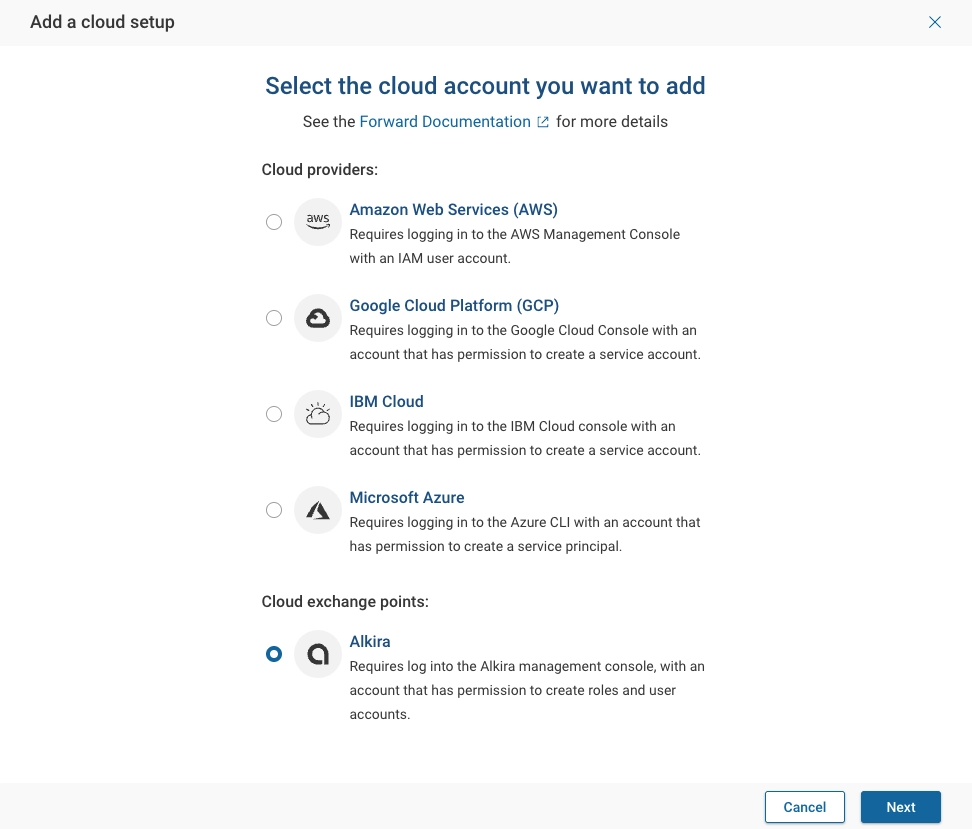This screenshot has height=829, width=972.
Task: Click the 'Cloud exchange points:' heading text
Action: click(345, 602)
